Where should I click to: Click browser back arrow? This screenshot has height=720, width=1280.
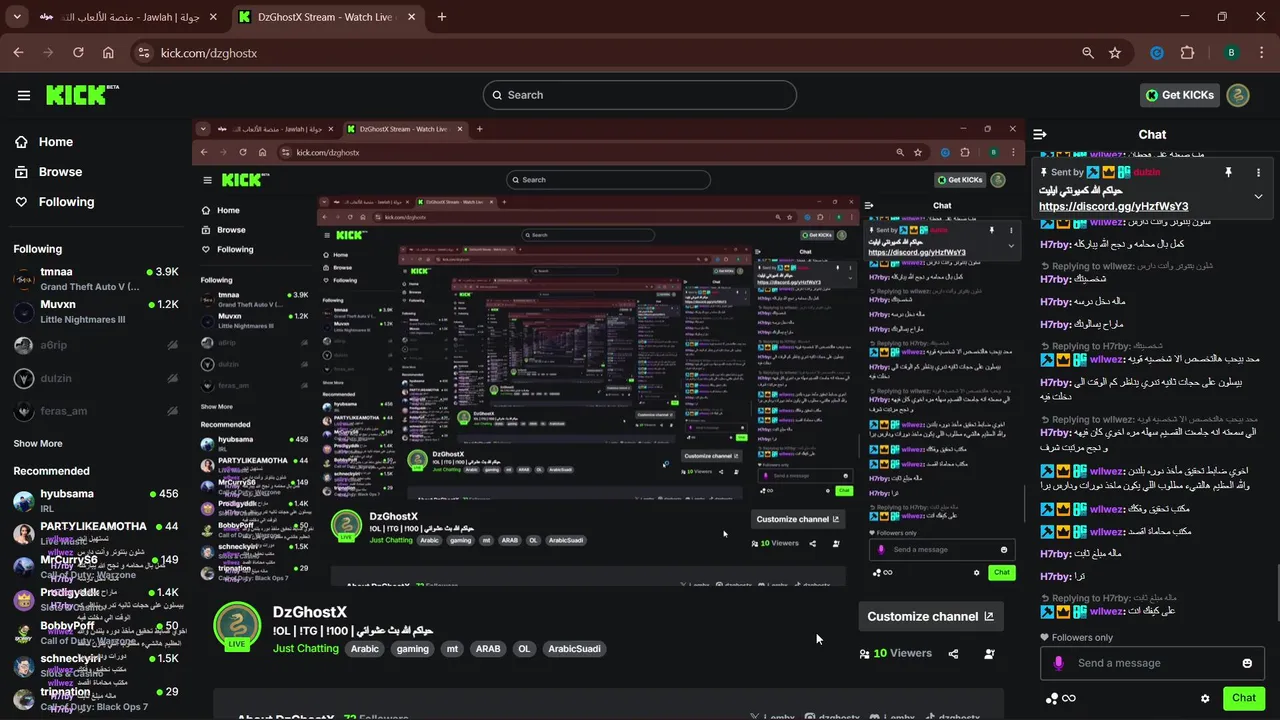pos(18,53)
